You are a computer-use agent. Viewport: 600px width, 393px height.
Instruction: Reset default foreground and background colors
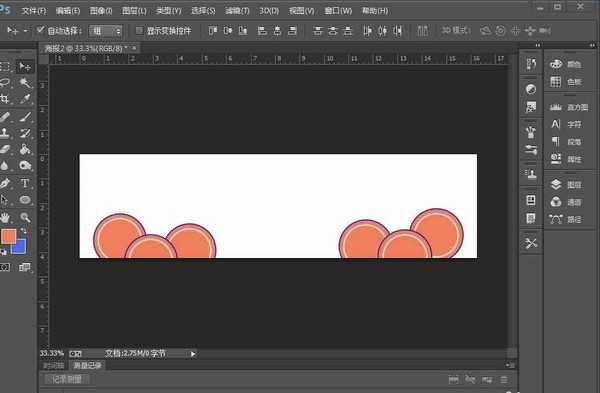point(3,252)
